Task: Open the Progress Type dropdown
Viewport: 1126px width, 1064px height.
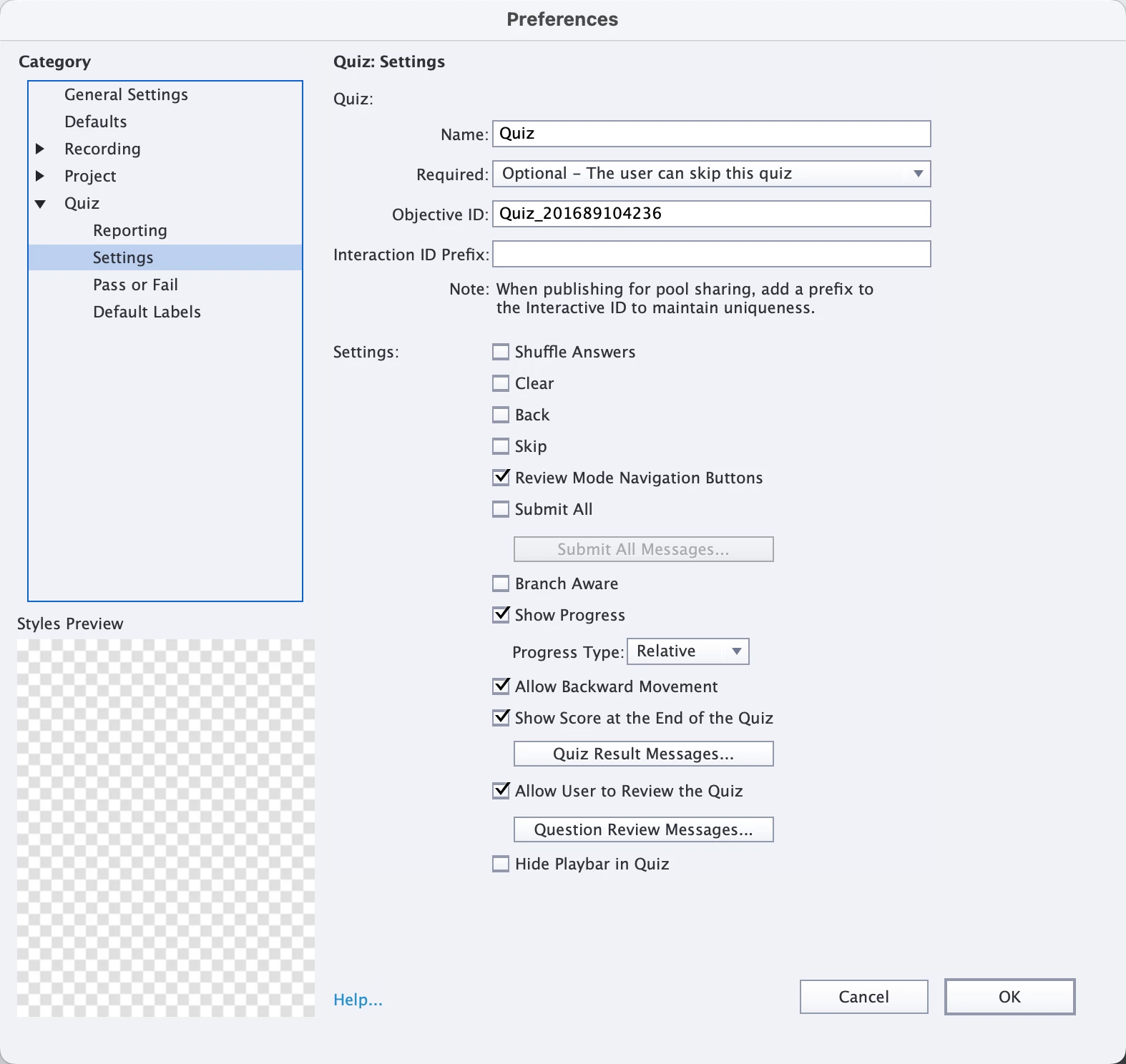Action: coord(688,651)
